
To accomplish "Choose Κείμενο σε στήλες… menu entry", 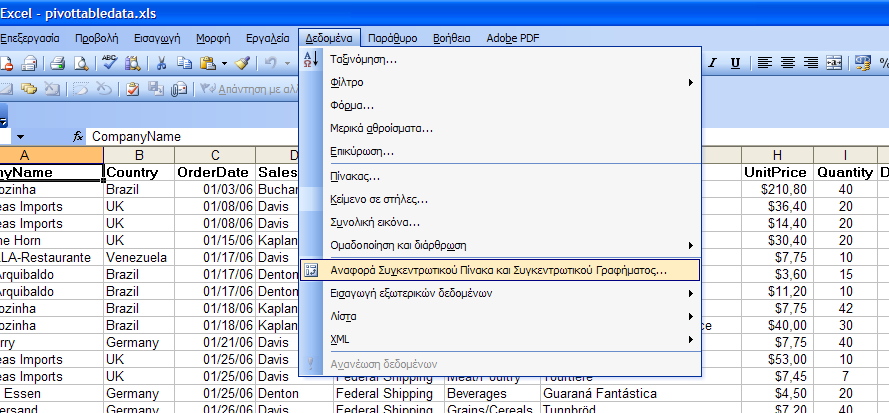I will coord(500,199).
